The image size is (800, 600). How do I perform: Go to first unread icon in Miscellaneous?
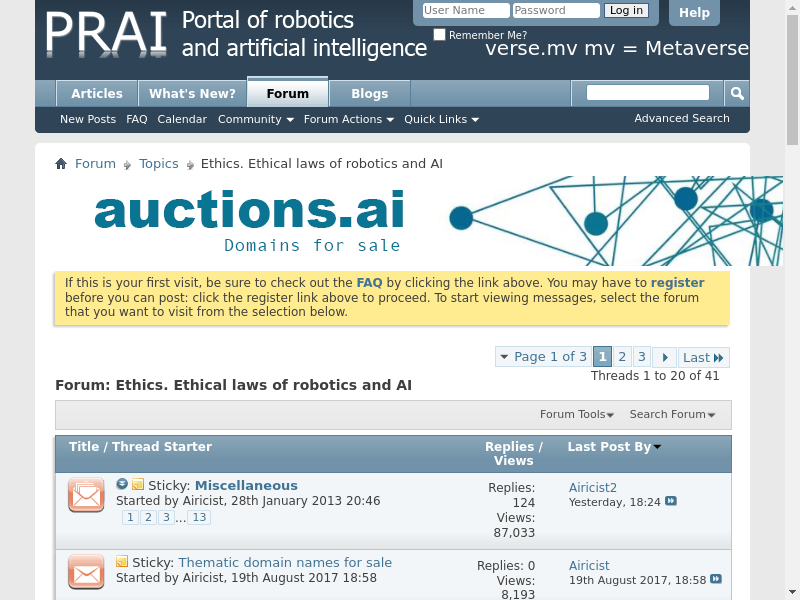coord(122,484)
